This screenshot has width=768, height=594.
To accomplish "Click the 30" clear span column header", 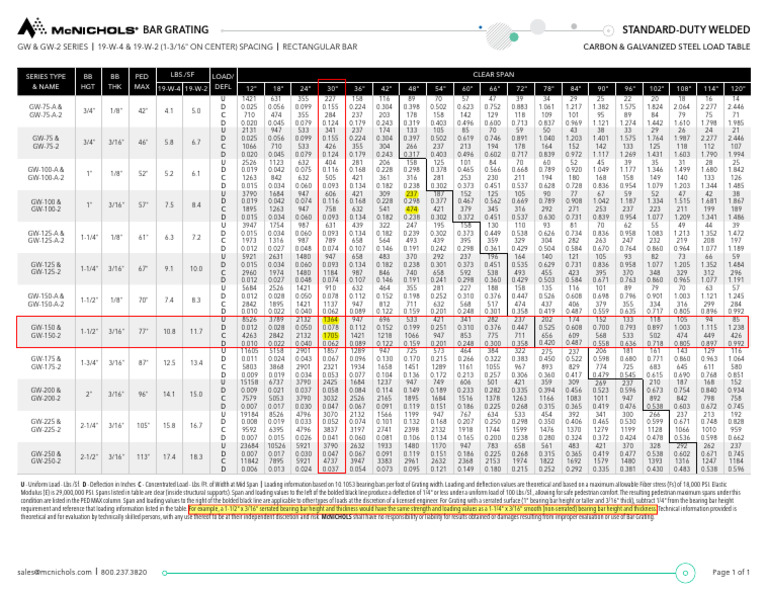I will pos(332,89).
